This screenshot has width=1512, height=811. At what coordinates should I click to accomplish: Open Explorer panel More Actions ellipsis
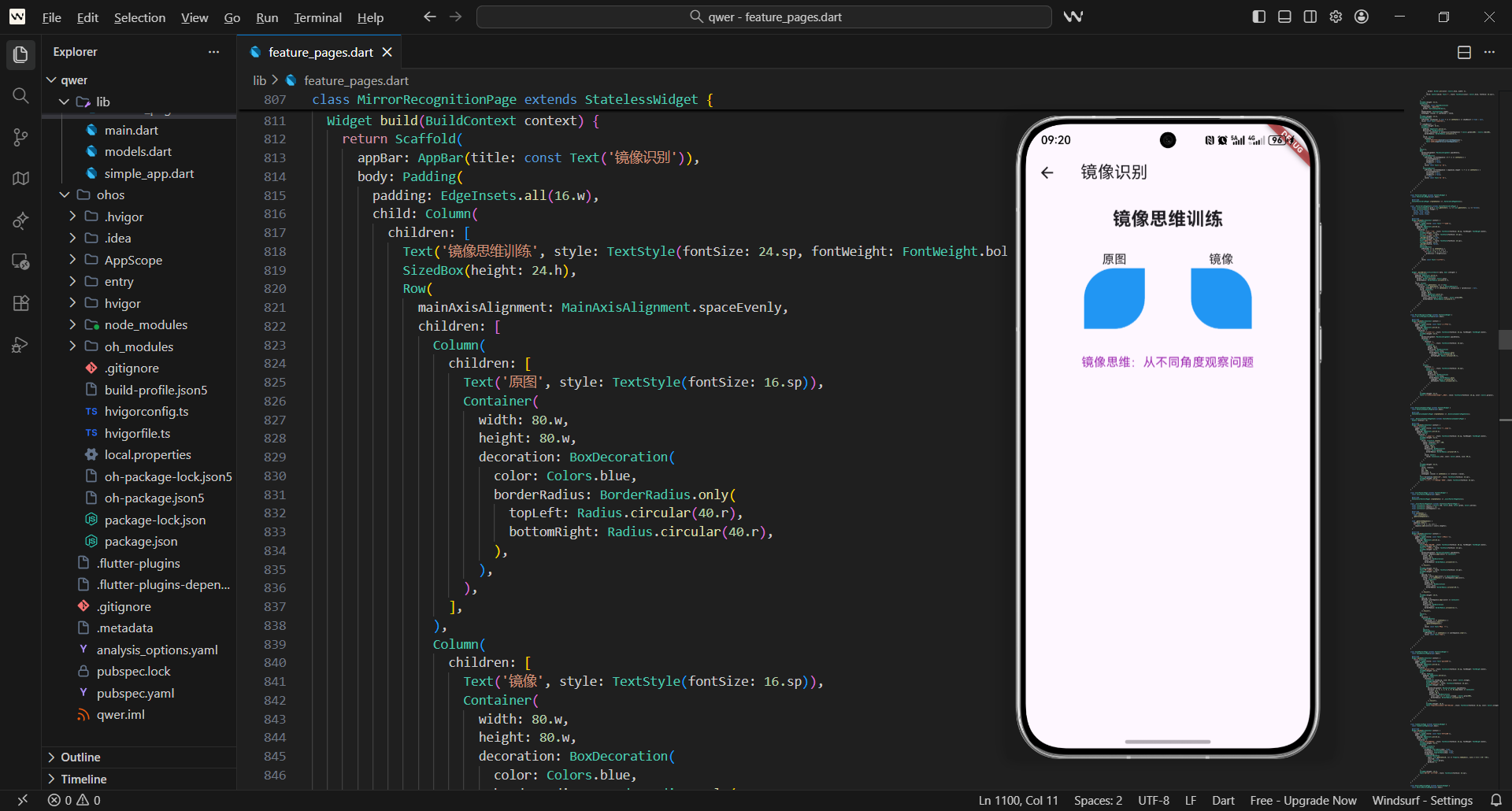point(213,52)
